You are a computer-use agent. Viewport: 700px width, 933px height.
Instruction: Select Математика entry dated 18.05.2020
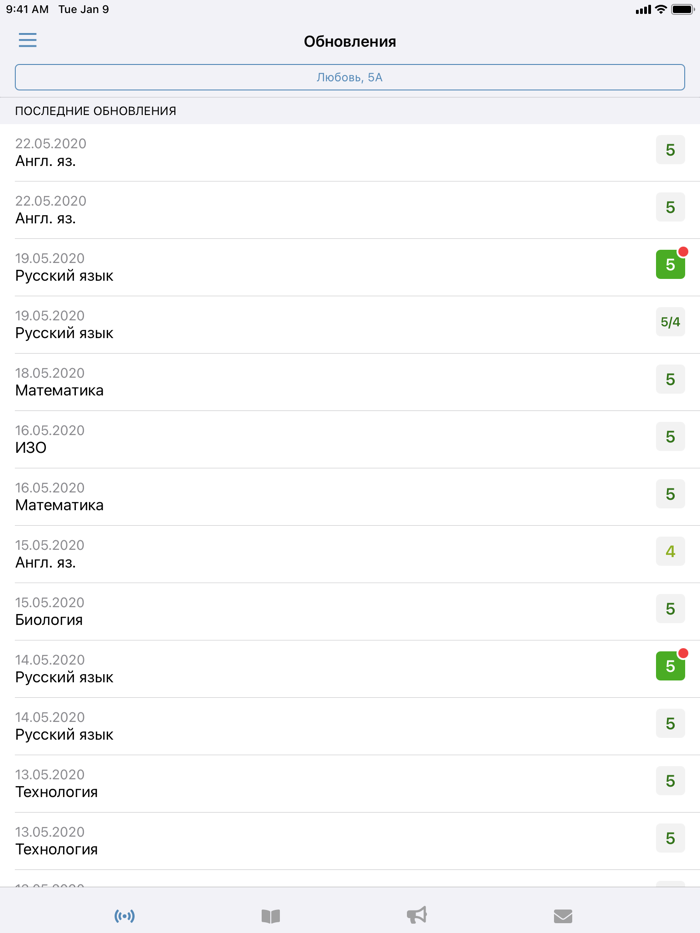300,381
